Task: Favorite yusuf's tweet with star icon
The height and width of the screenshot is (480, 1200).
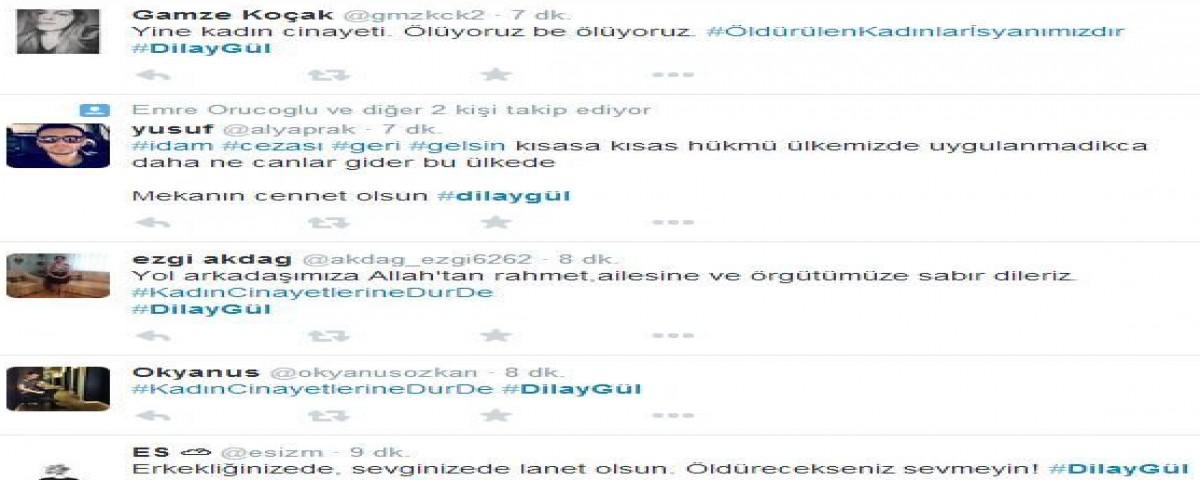Action: pos(496,222)
